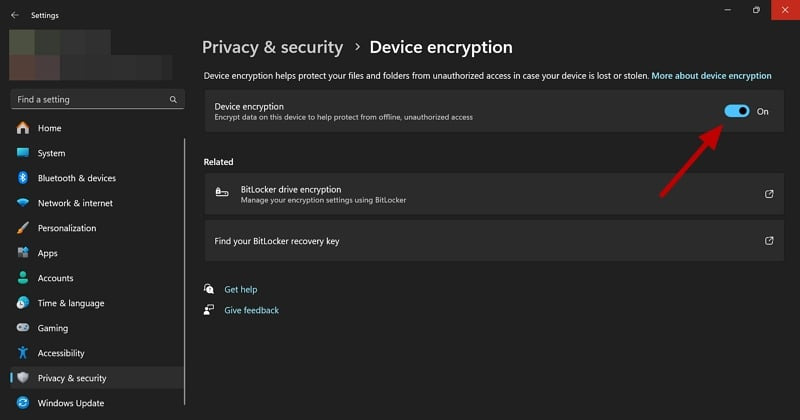Select the Accessibility figure icon

(23, 353)
